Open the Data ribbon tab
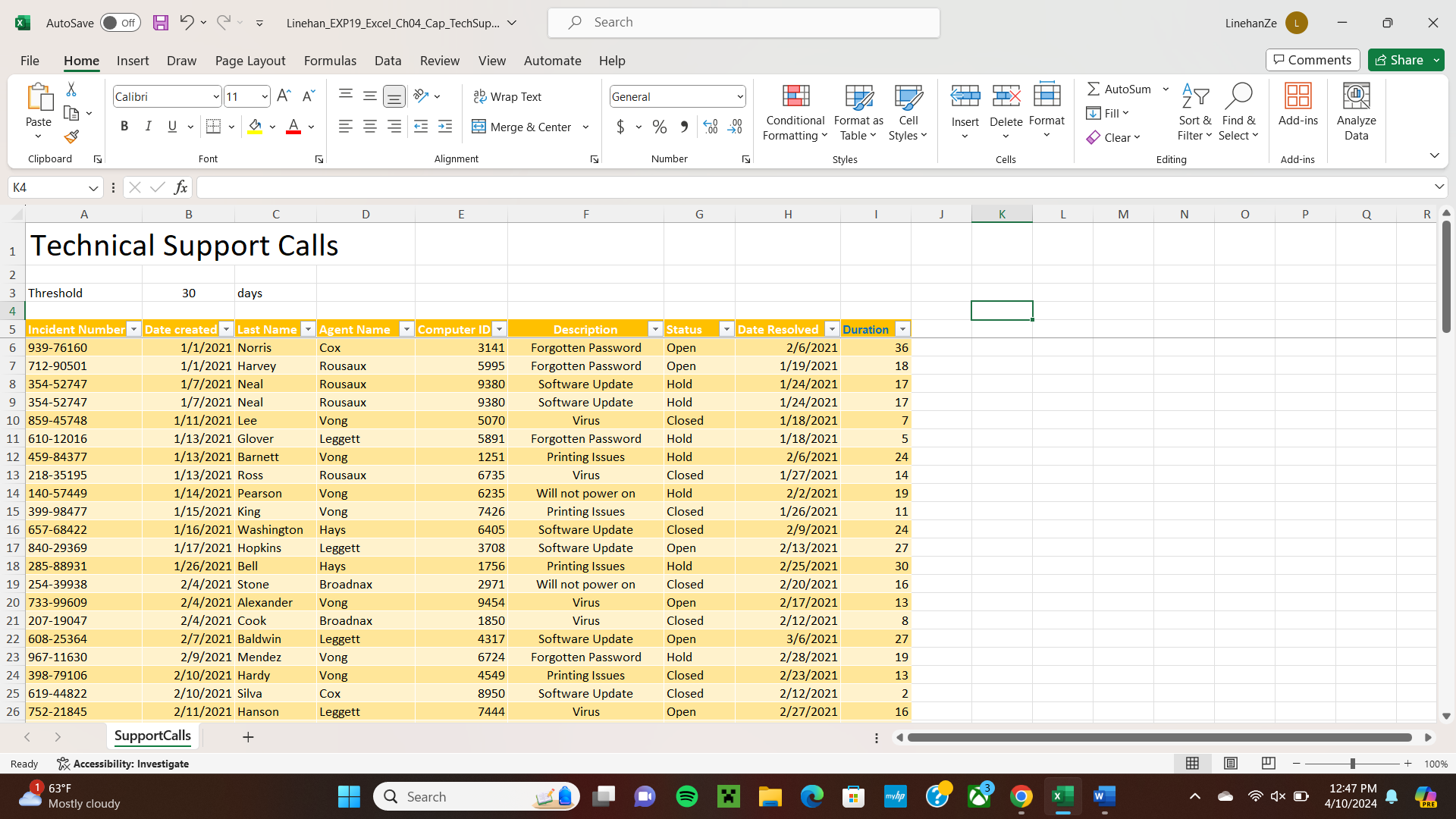This screenshot has width=1456, height=819. tap(388, 61)
